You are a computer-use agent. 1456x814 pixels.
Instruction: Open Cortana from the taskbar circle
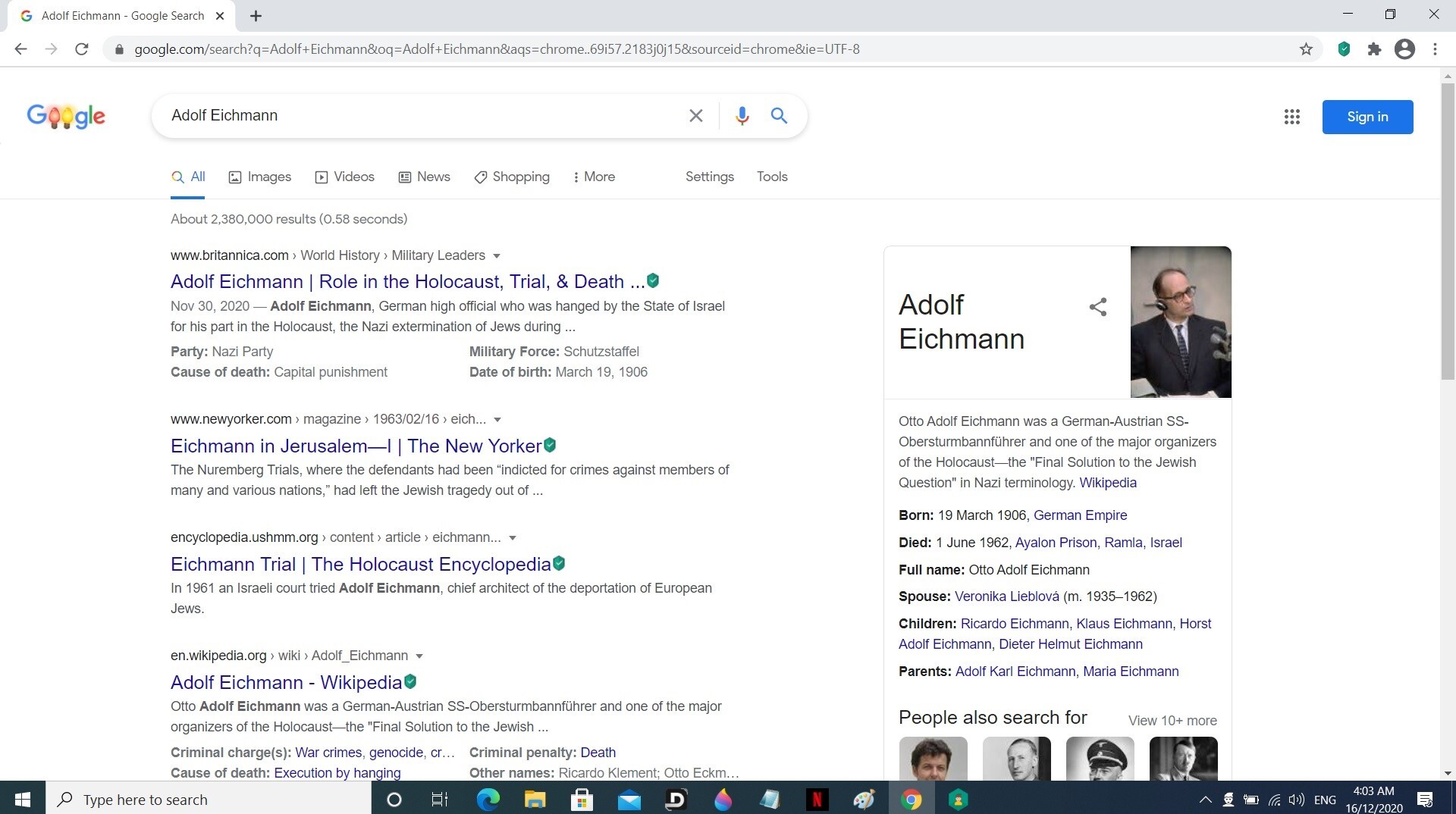tap(394, 800)
